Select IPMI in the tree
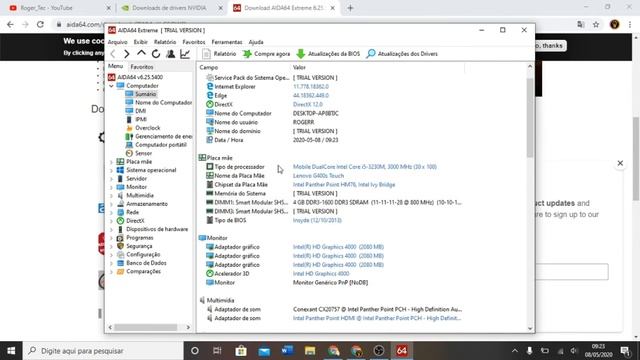This screenshot has width=640, height=360. point(141,119)
